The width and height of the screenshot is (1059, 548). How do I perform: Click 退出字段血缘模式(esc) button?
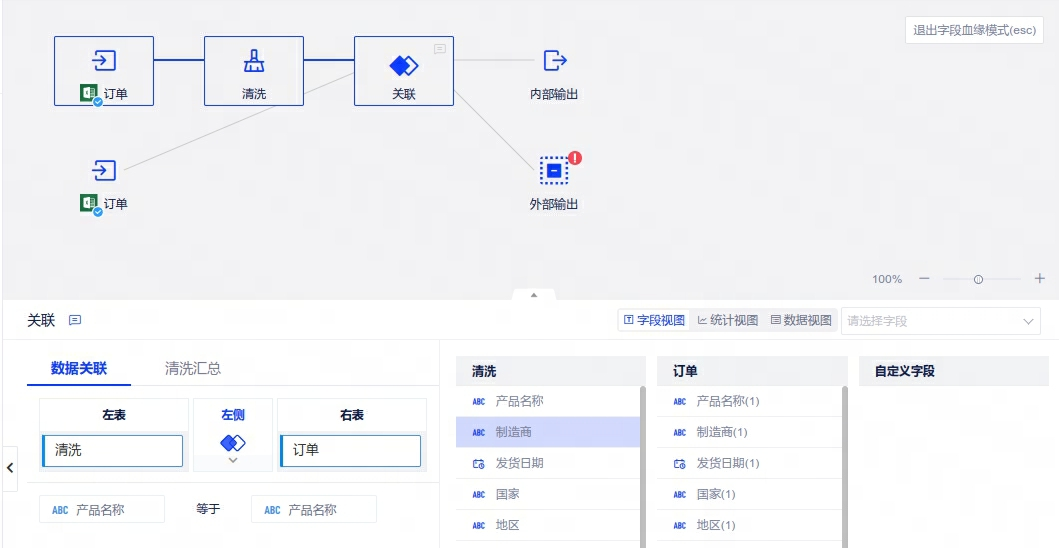(x=974, y=30)
